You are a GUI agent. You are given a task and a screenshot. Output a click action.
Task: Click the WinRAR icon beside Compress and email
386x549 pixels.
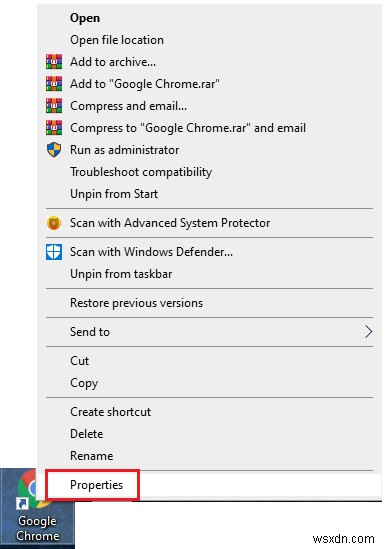coord(54,106)
